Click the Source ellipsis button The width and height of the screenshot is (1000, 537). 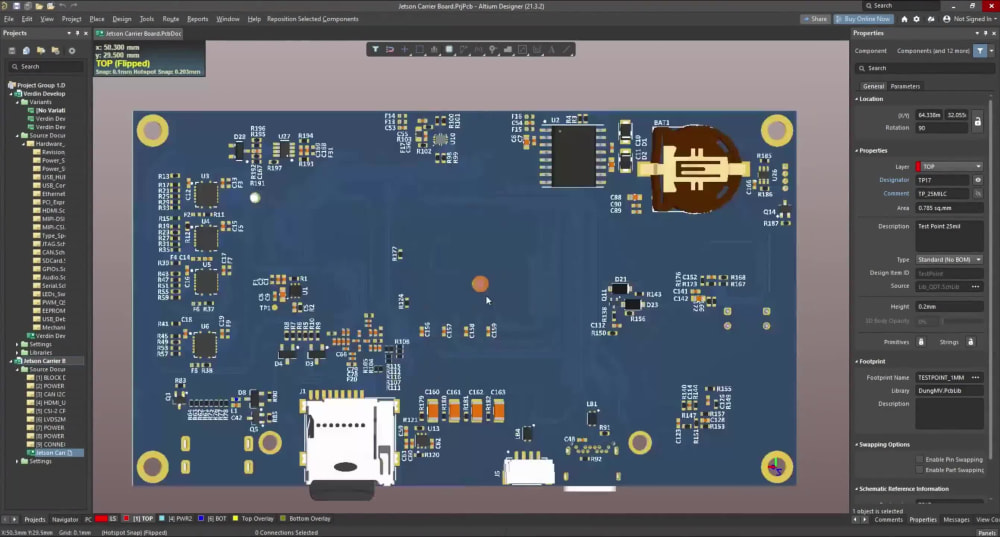click(975, 286)
